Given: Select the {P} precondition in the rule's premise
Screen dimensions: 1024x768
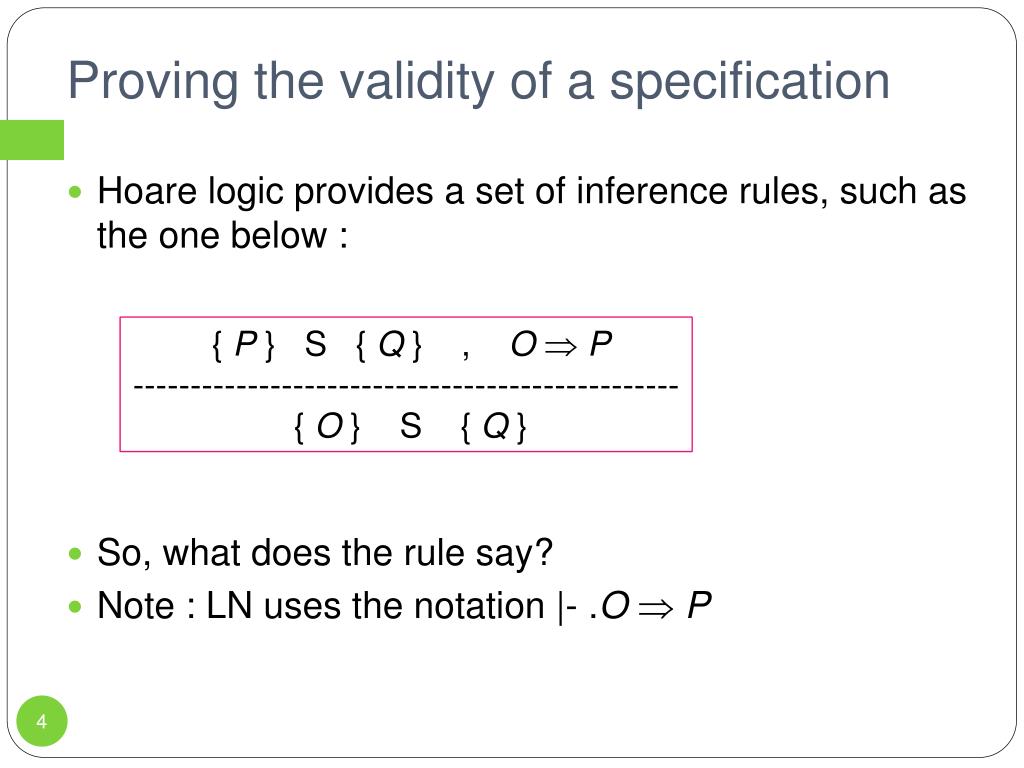Looking at the screenshot, I should pyautogui.click(x=244, y=345).
